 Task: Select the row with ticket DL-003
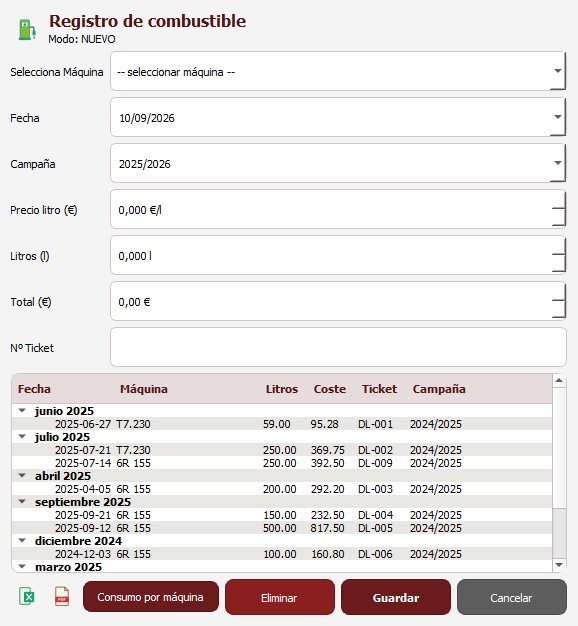tap(282, 489)
